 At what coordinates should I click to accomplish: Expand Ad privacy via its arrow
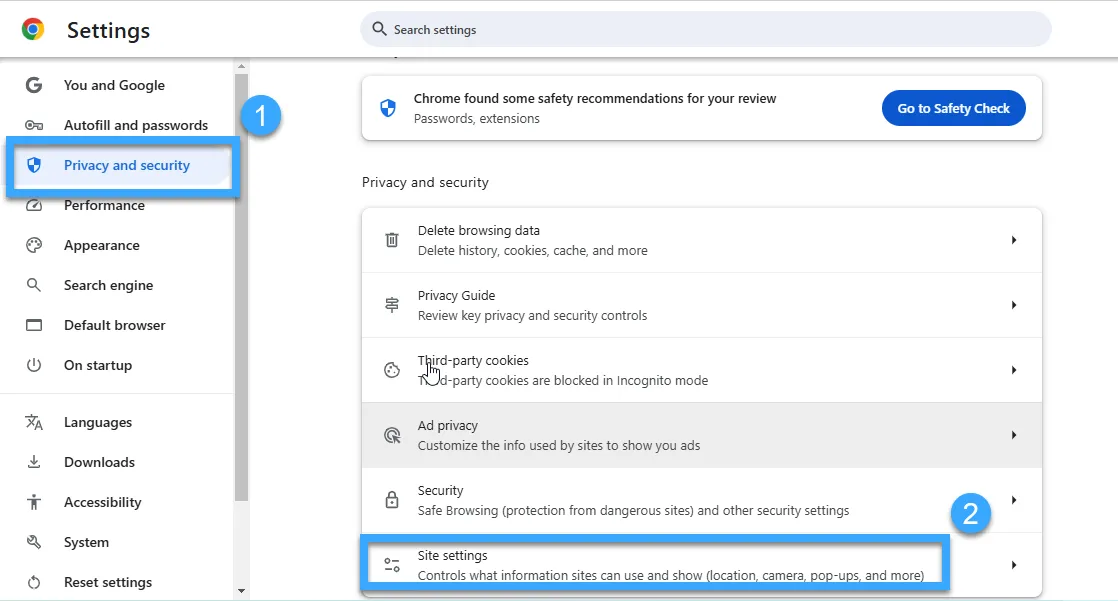point(1013,435)
